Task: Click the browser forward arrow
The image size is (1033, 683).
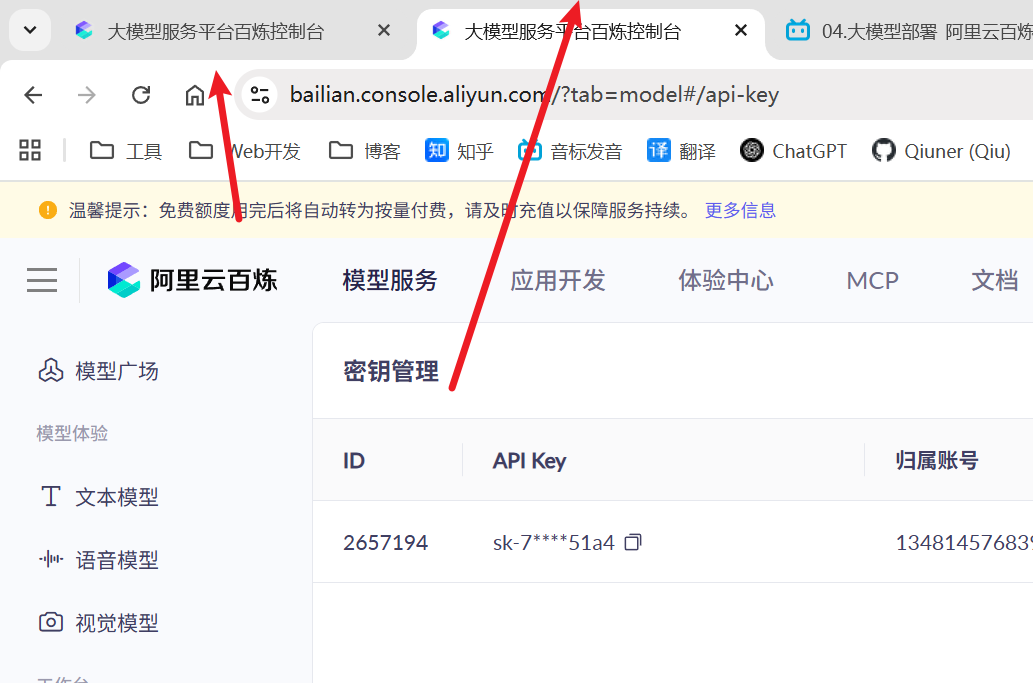Action: pos(86,96)
